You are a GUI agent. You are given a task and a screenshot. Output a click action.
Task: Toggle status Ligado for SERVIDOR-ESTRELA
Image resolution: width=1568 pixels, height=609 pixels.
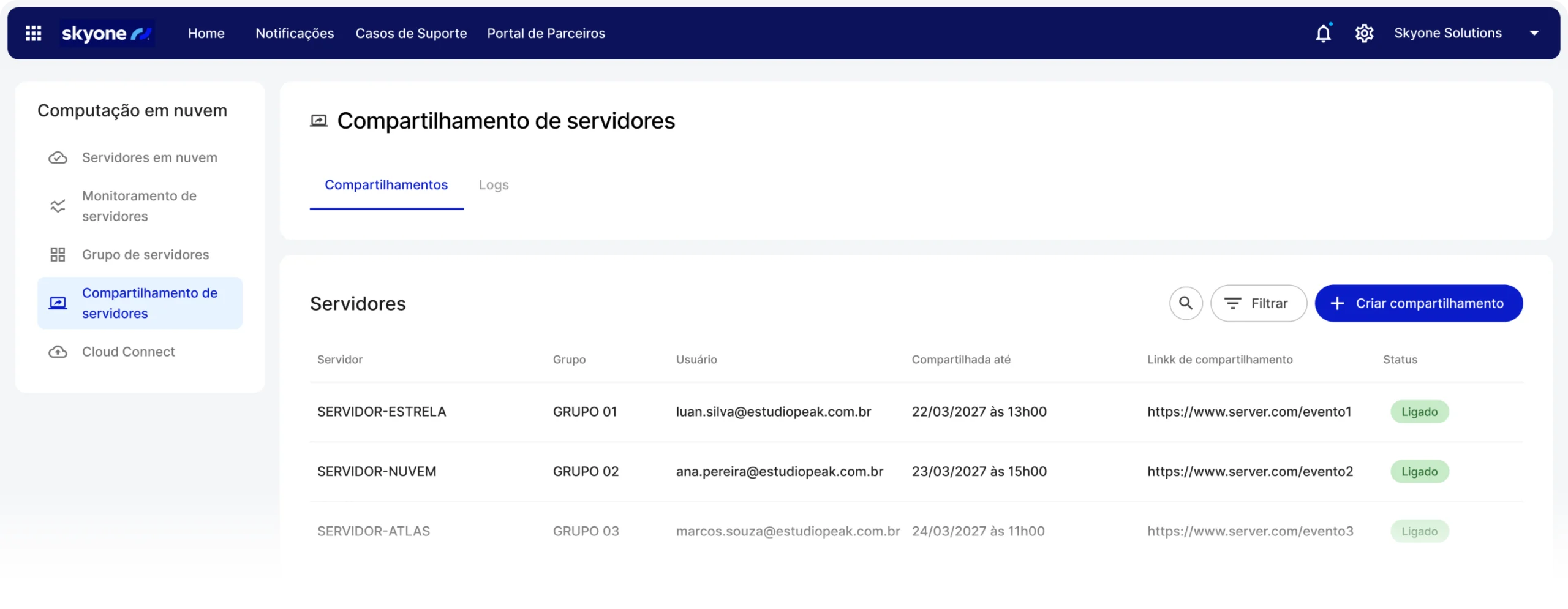click(1419, 411)
